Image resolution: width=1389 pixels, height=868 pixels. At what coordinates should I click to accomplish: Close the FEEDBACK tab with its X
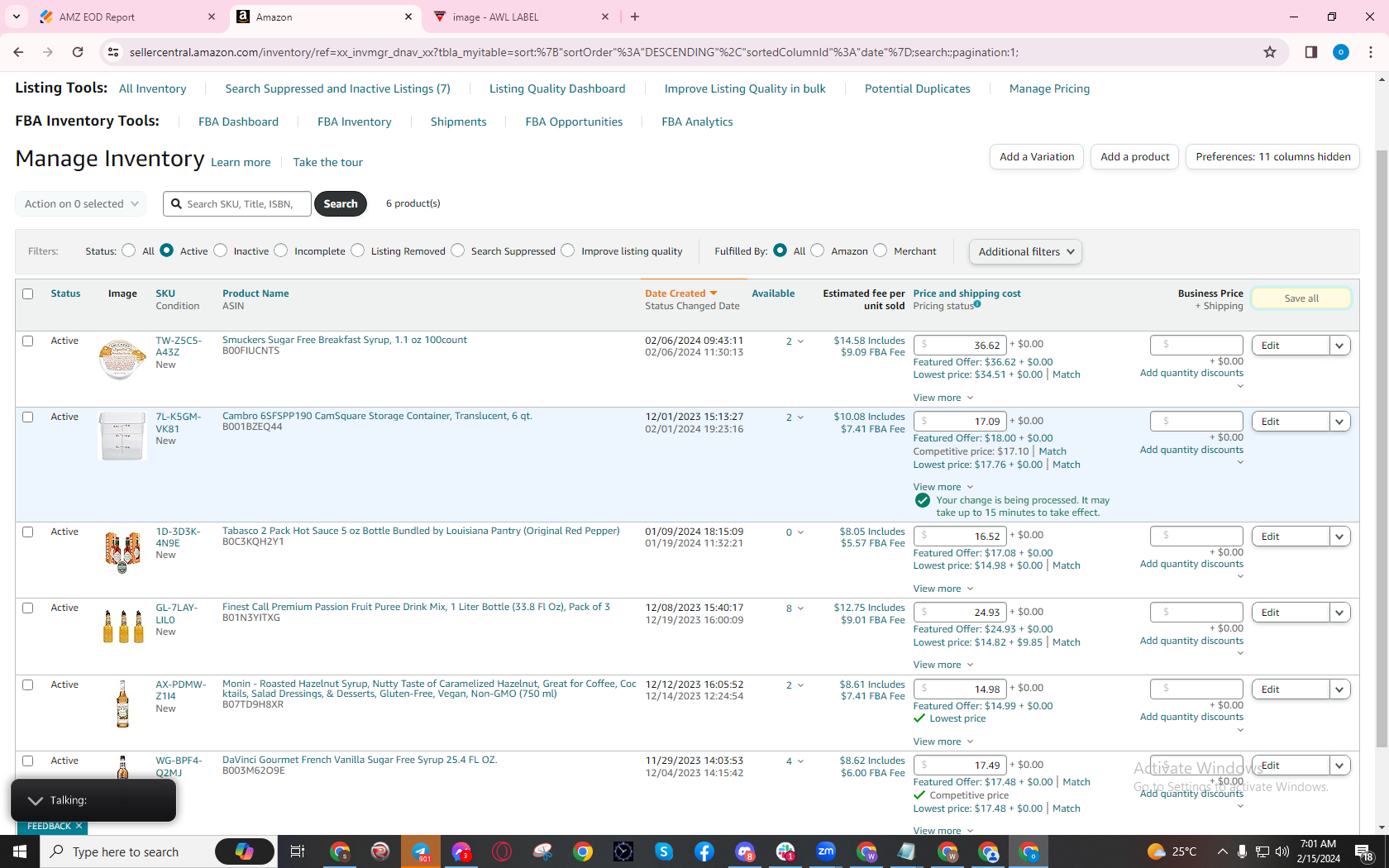point(79,826)
